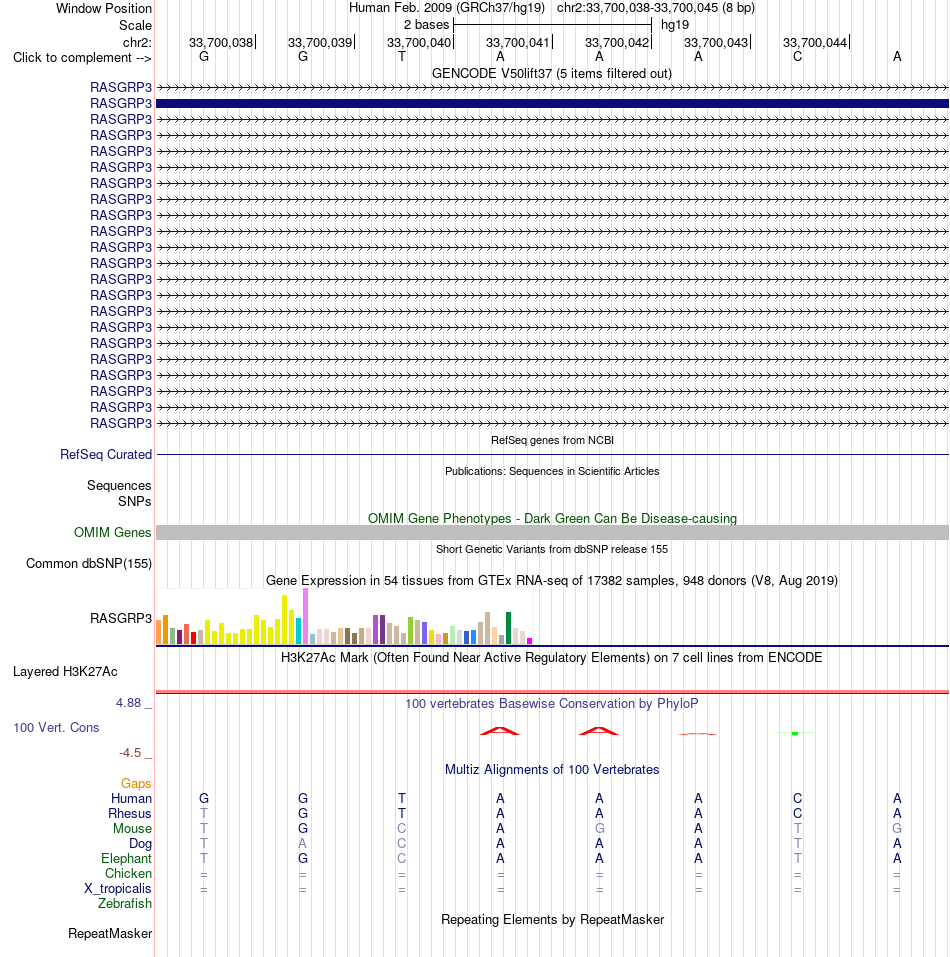Click the 'Click to complement -->' label
Viewport: 950px width, 957px height.
[82, 57]
